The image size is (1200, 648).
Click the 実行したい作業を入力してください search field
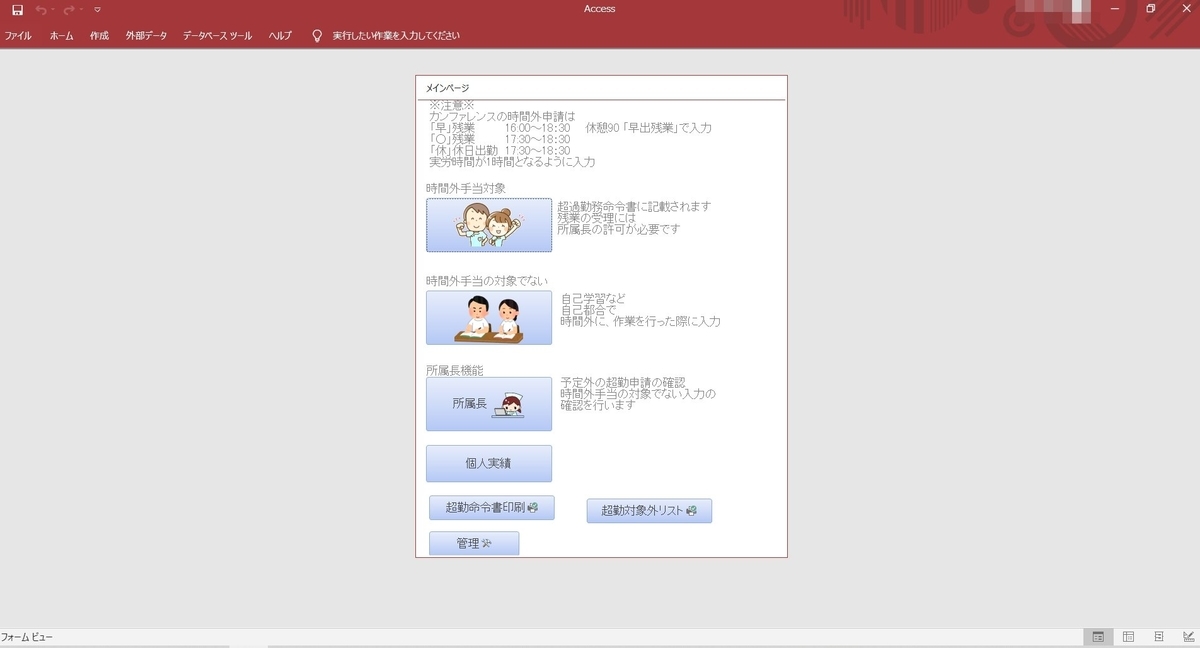pos(396,35)
